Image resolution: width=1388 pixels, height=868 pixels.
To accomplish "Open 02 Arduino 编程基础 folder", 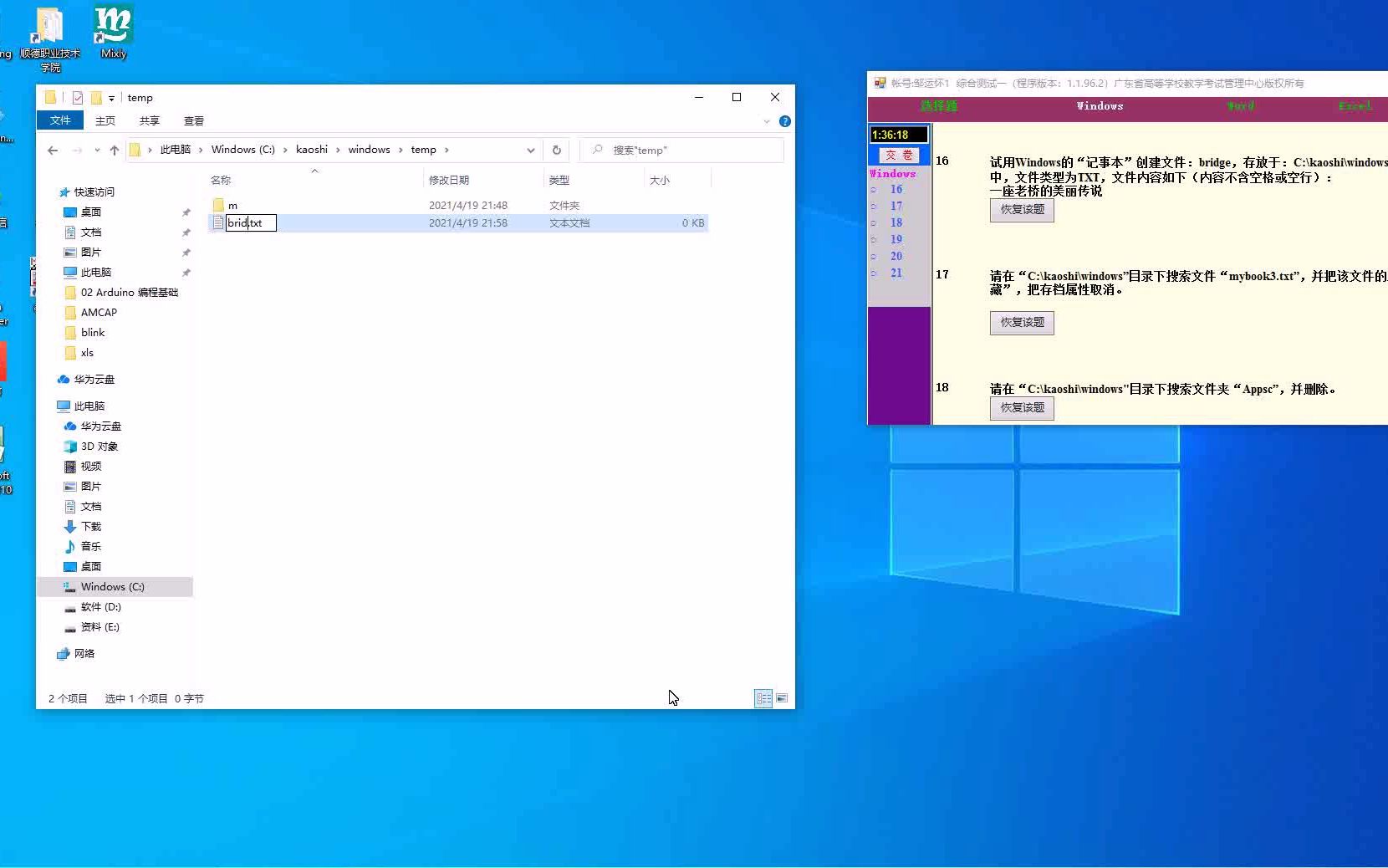I will click(x=129, y=293).
